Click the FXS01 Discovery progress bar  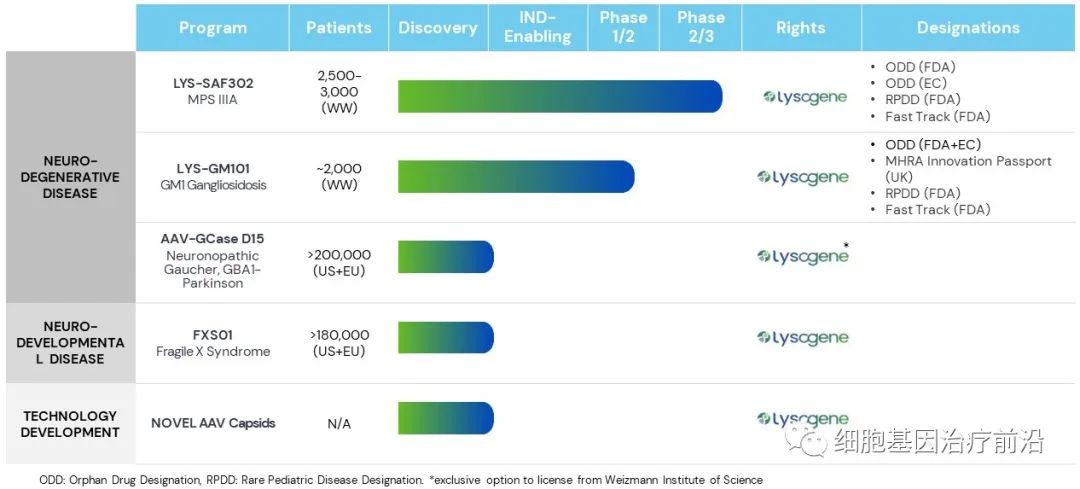tap(446, 337)
